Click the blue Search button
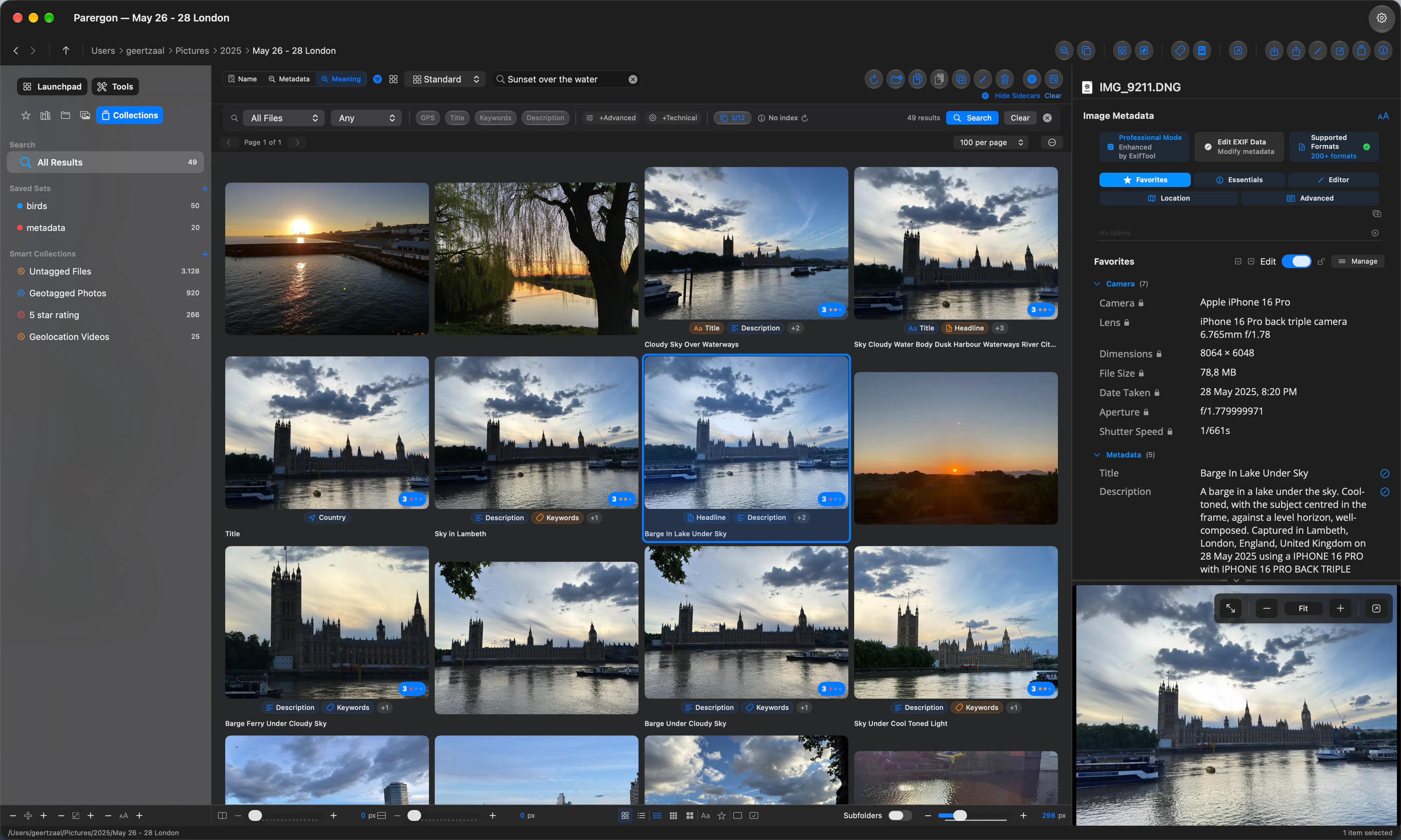This screenshot has height=840, width=1401. 972,118
